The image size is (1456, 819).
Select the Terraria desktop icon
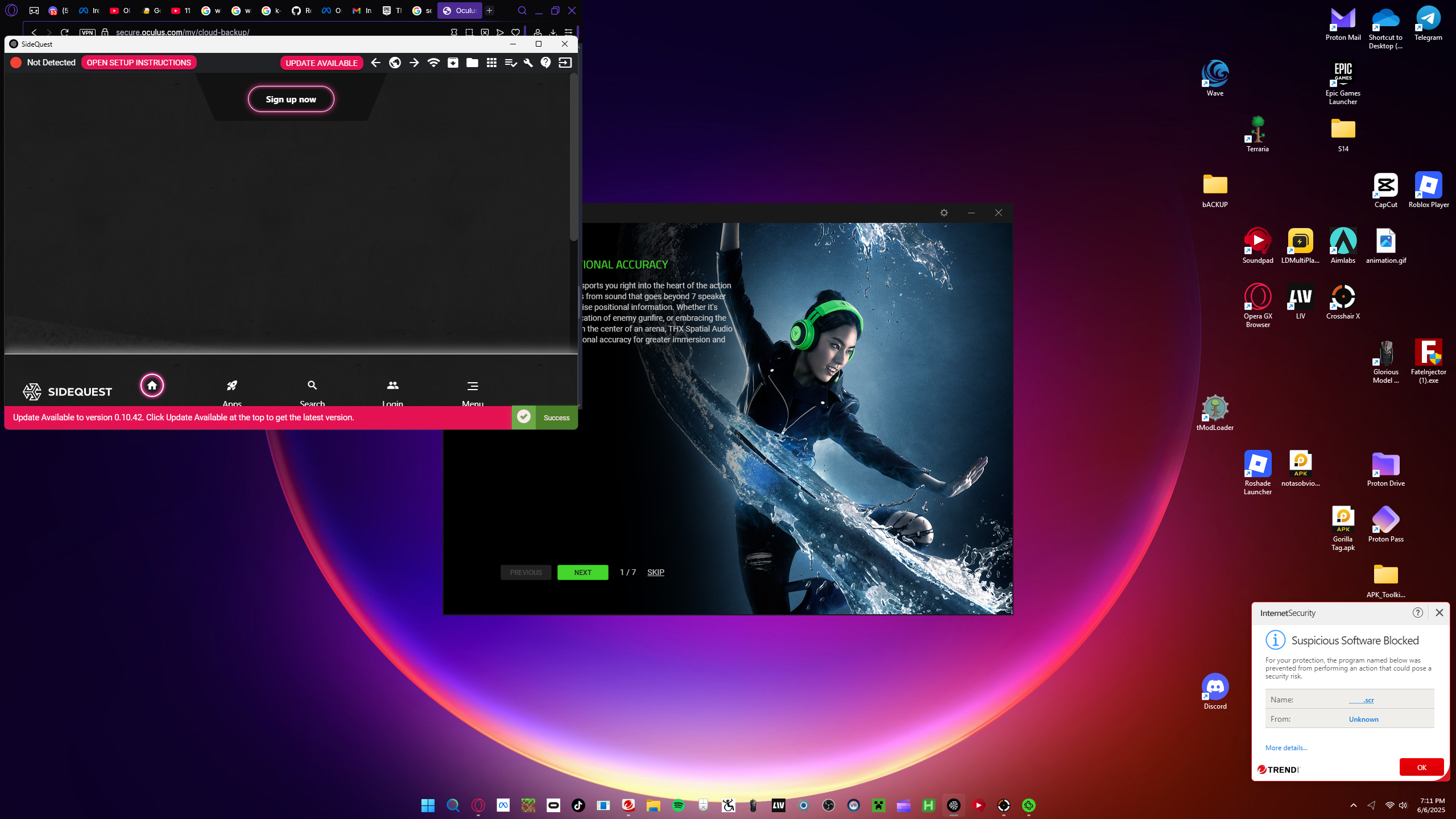(1258, 135)
